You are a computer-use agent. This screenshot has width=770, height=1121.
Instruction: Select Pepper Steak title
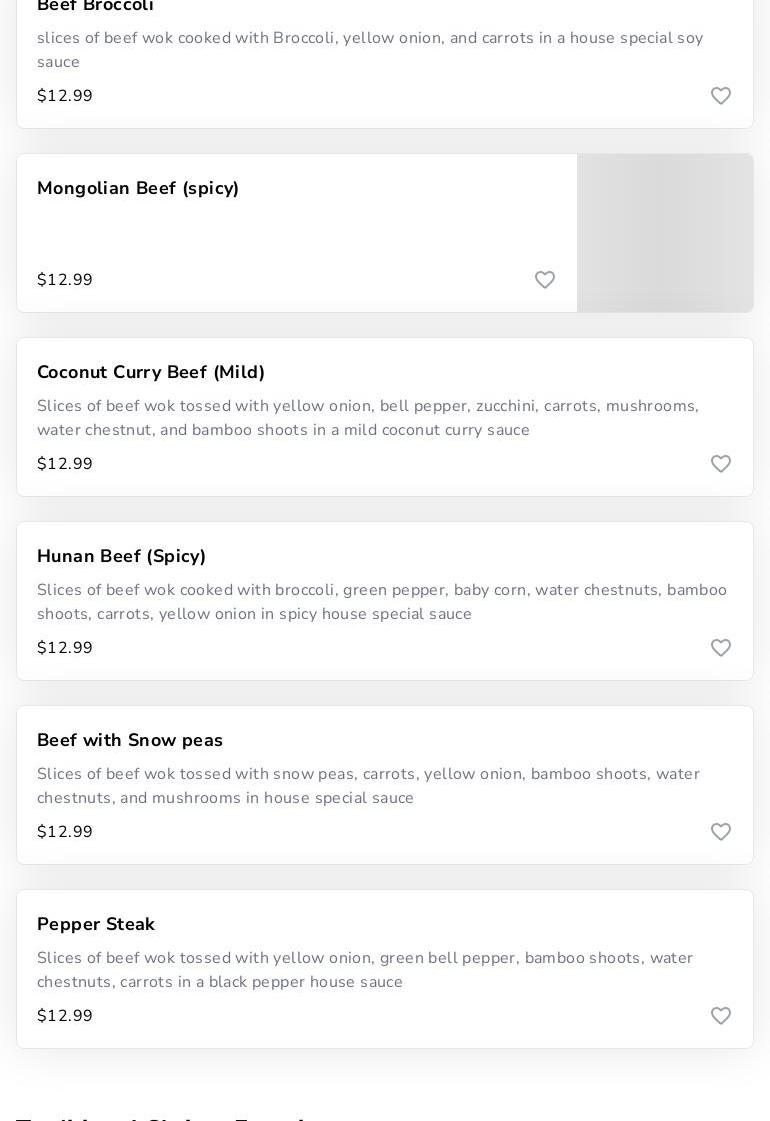click(x=96, y=924)
